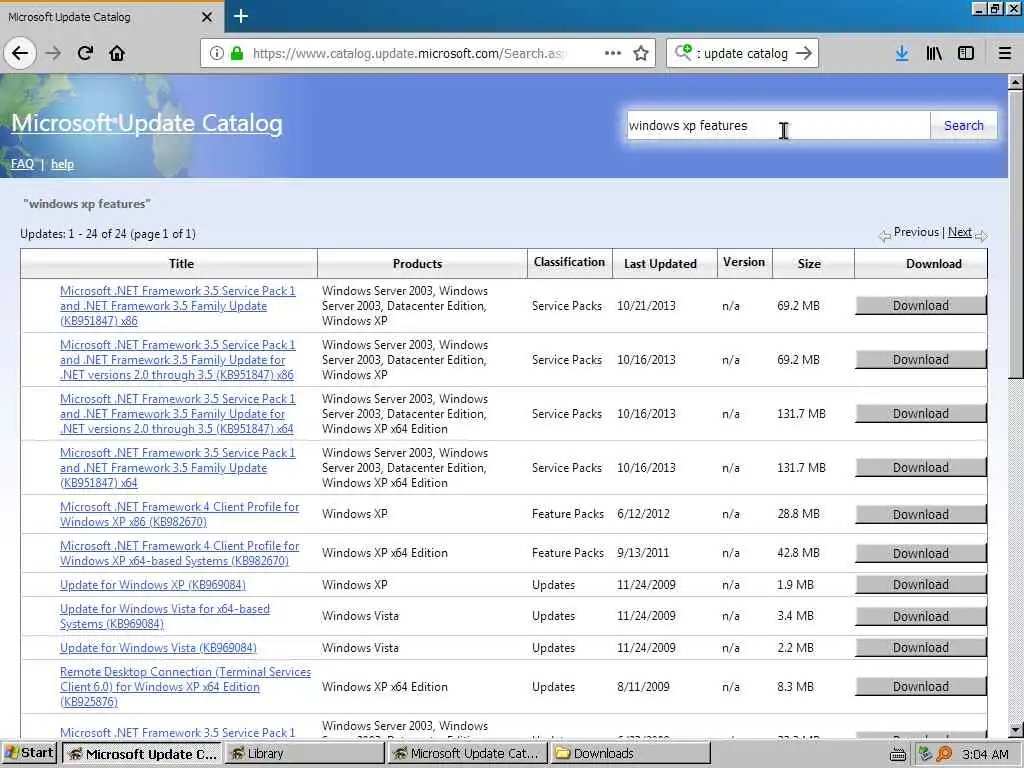Go back using the browser back arrow
Screen dimensions: 1024x768
coord(20,53)
